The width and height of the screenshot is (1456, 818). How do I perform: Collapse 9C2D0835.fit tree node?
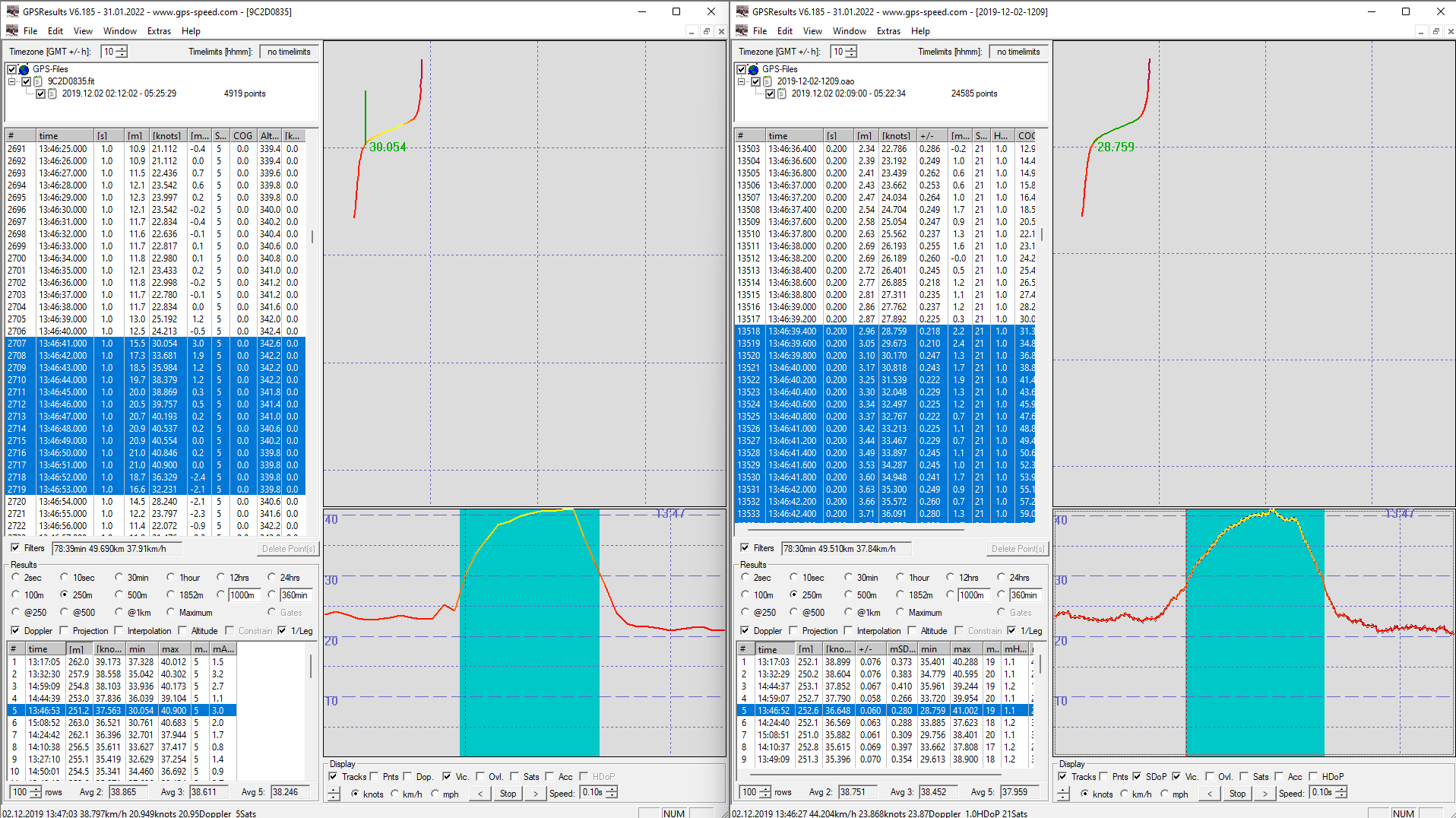[x=12, y=81]
